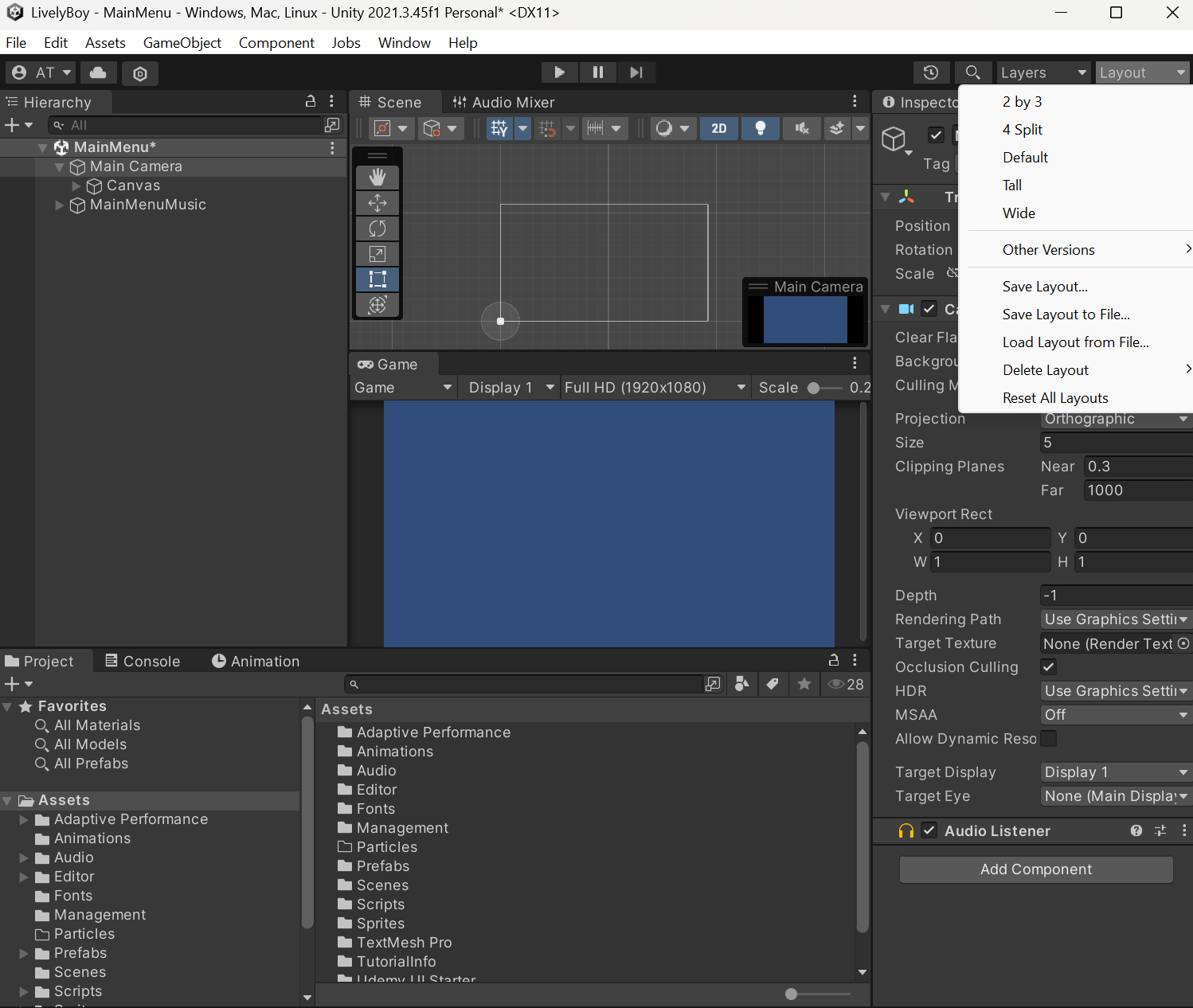Viewport: 1193px width, 1008px height.
Task: Select the Rect Transform tool
Action: point(377,279)
